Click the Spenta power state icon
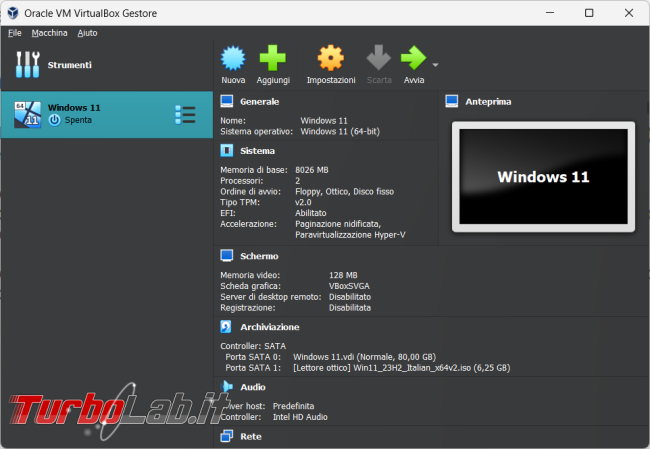Viewport: 650px width, 449px height. (x=54, y=120)
